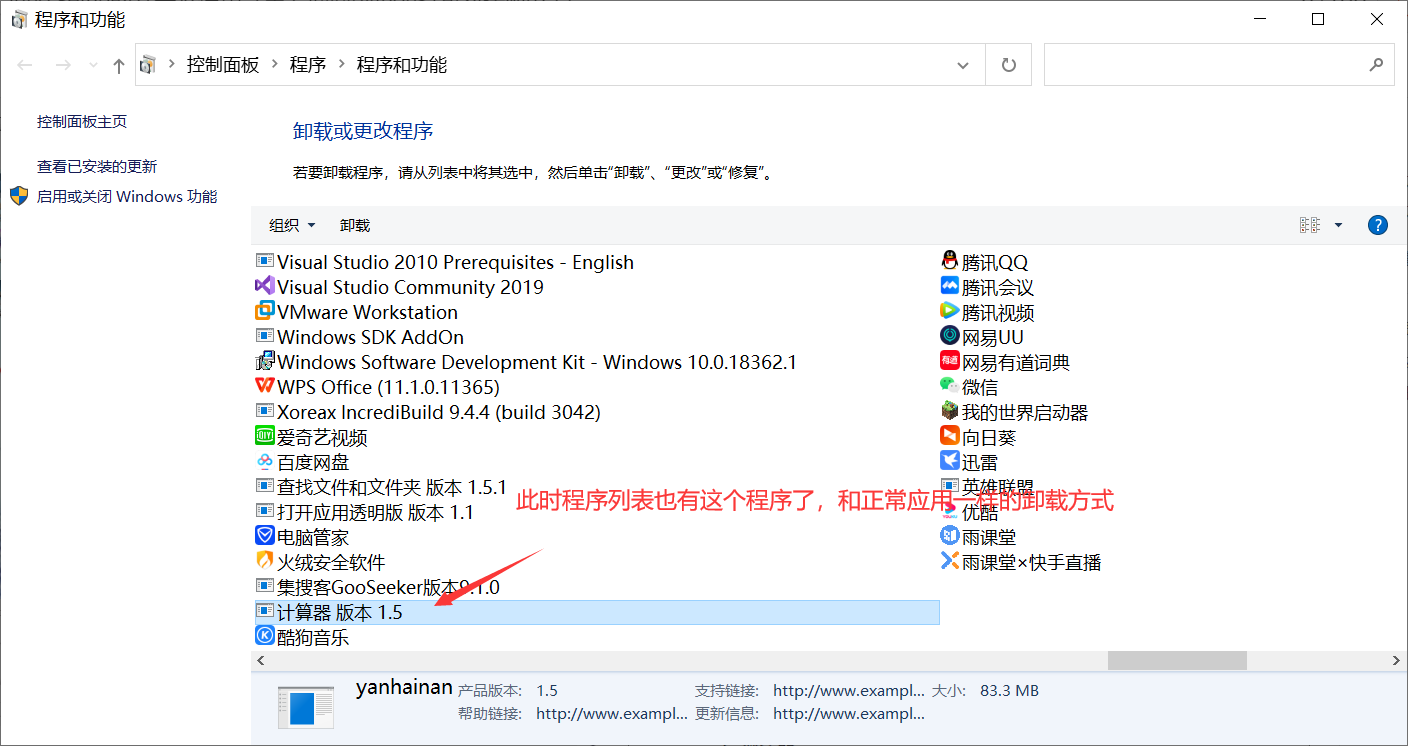This screenshot has width=1408, height=746.
Task: Click the refresh button beside address bar
Action: [x=1009, y=65]
